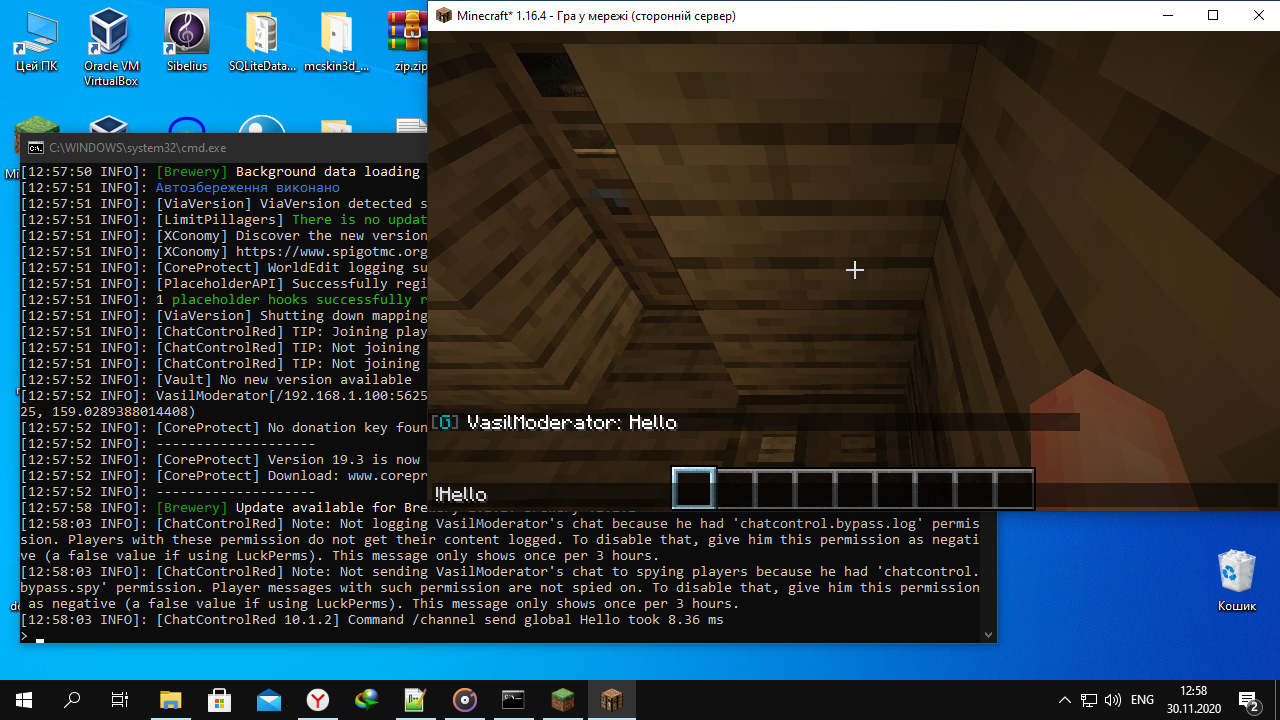This screenshot has width=1280, height=720.
Task: Open the Mail app from the taskbar
Action: point(269,699)
